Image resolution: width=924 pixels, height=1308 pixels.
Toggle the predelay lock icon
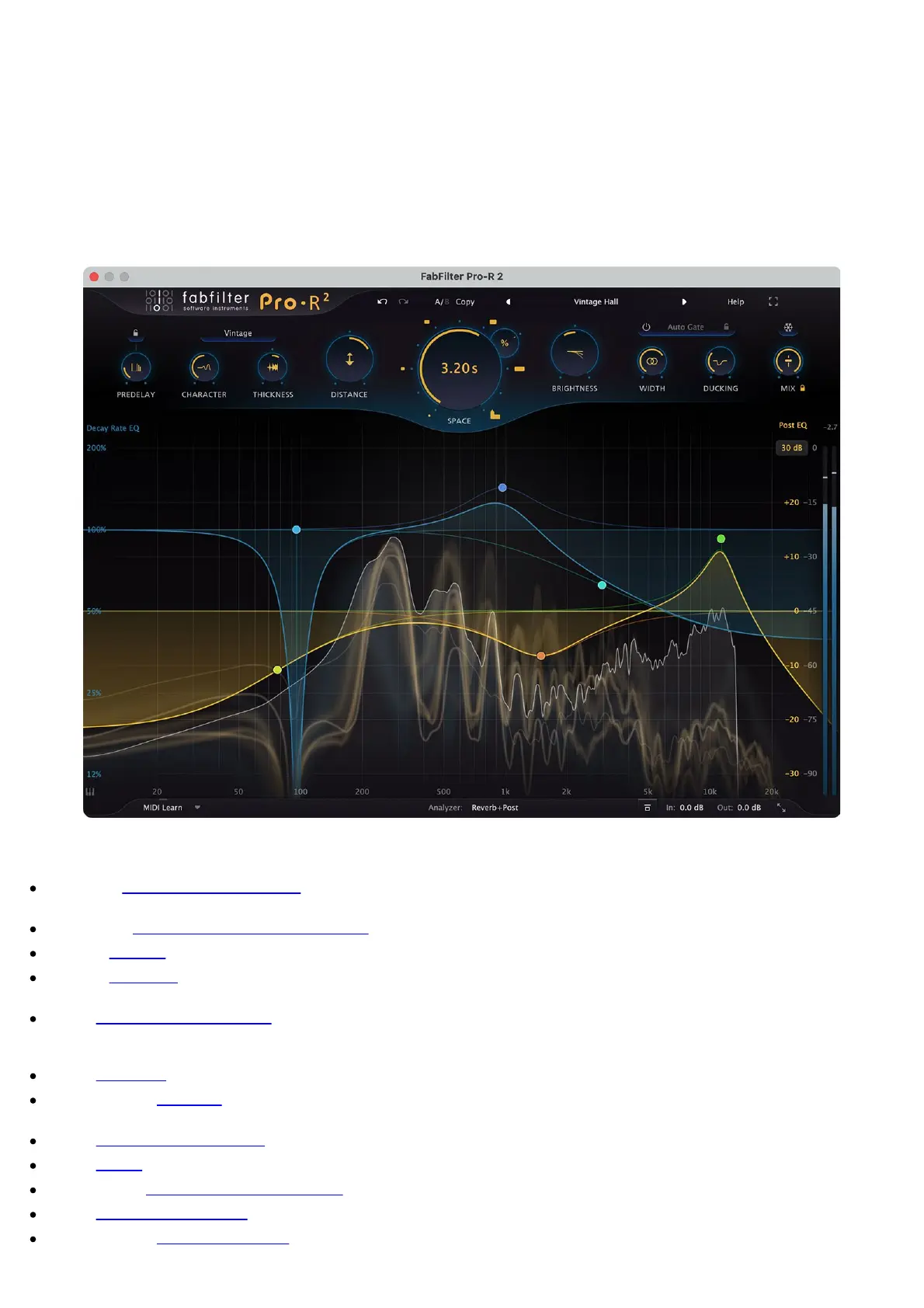click(136, 333)
